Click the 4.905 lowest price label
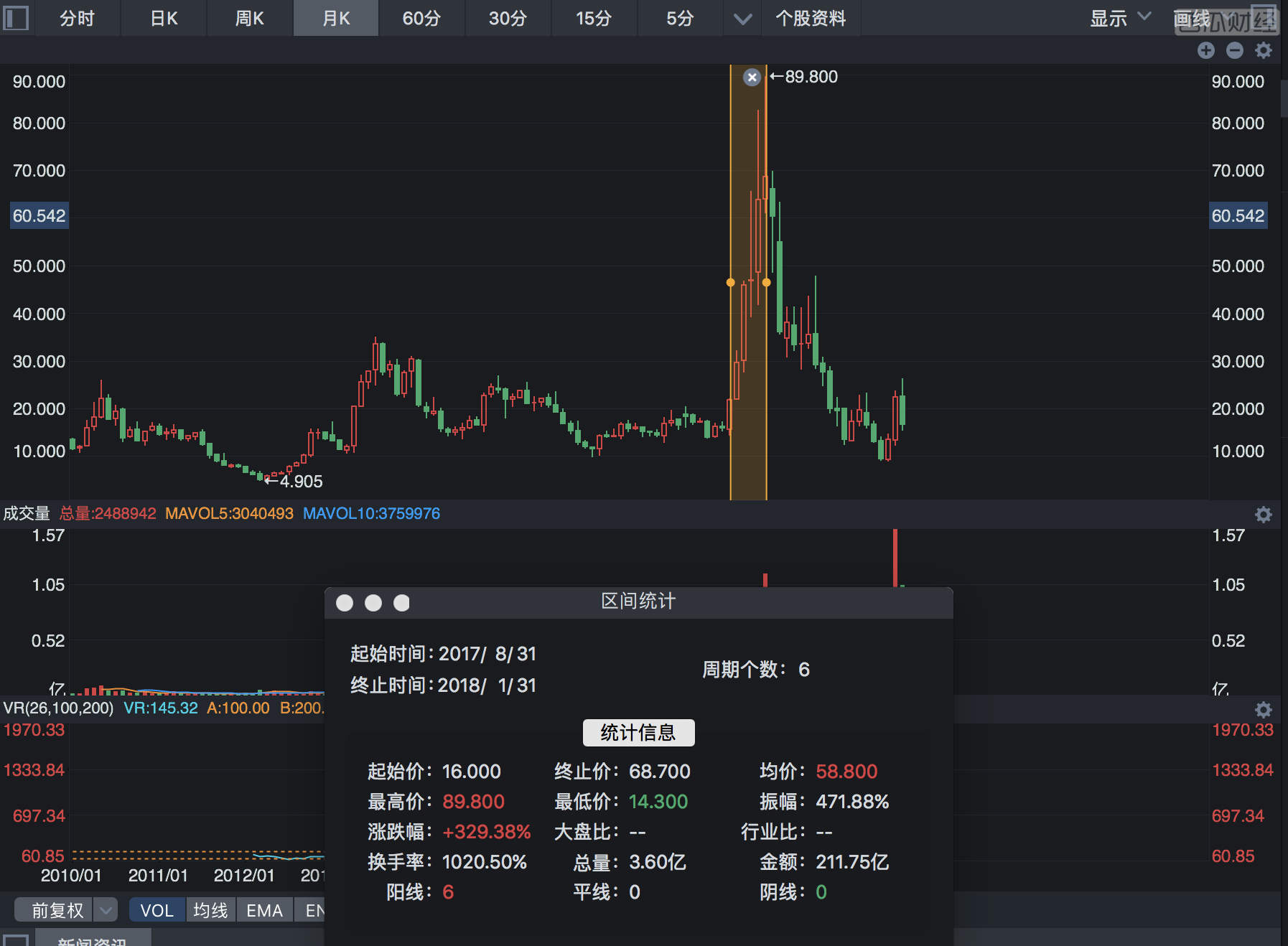 click(301, 482)
